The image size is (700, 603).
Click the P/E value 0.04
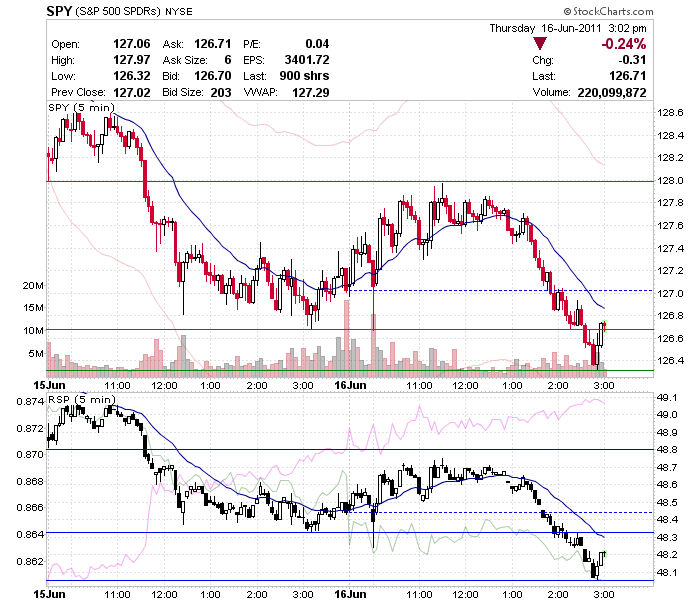tap(317, 44)
